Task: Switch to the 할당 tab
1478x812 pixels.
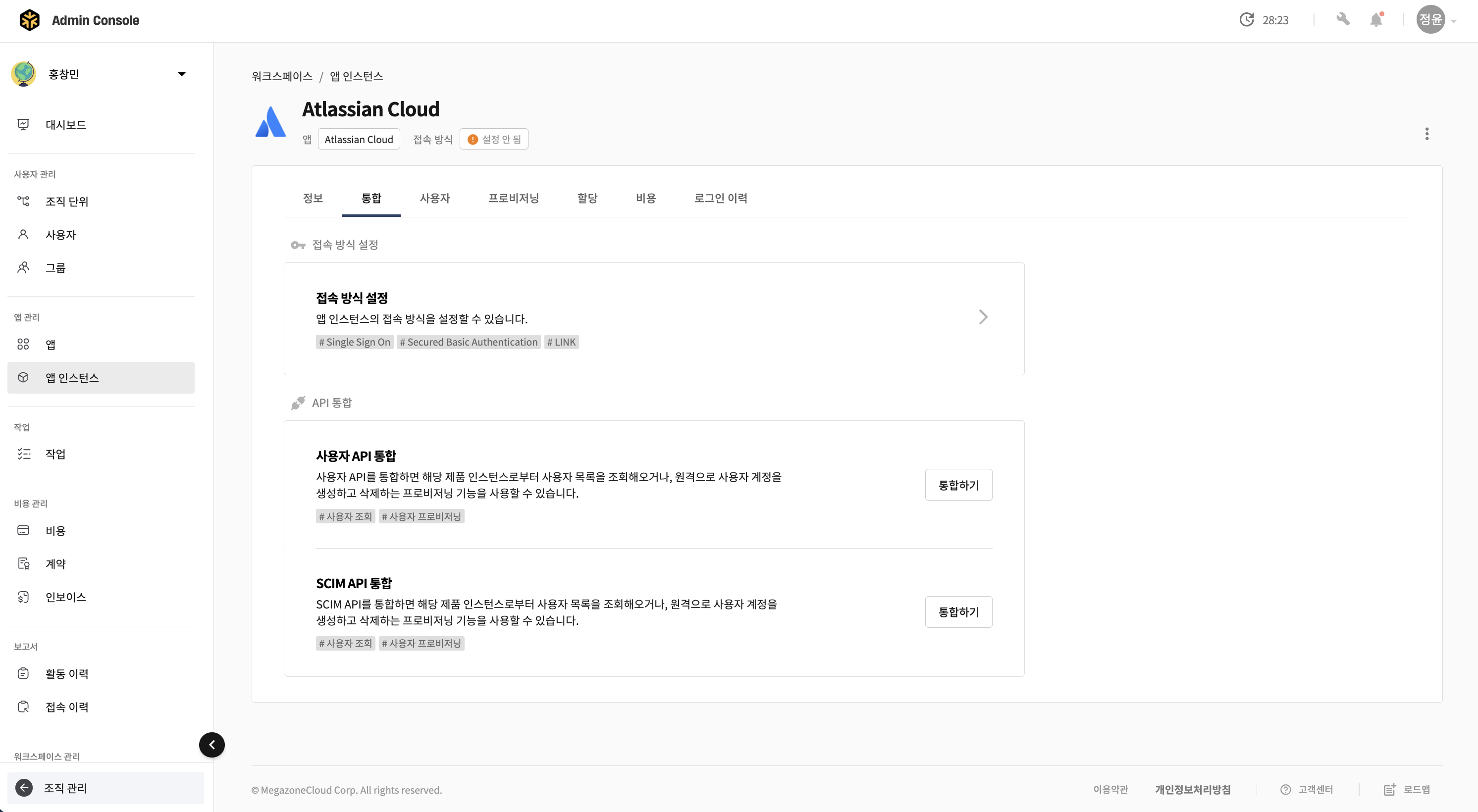Action: (587, 198)
